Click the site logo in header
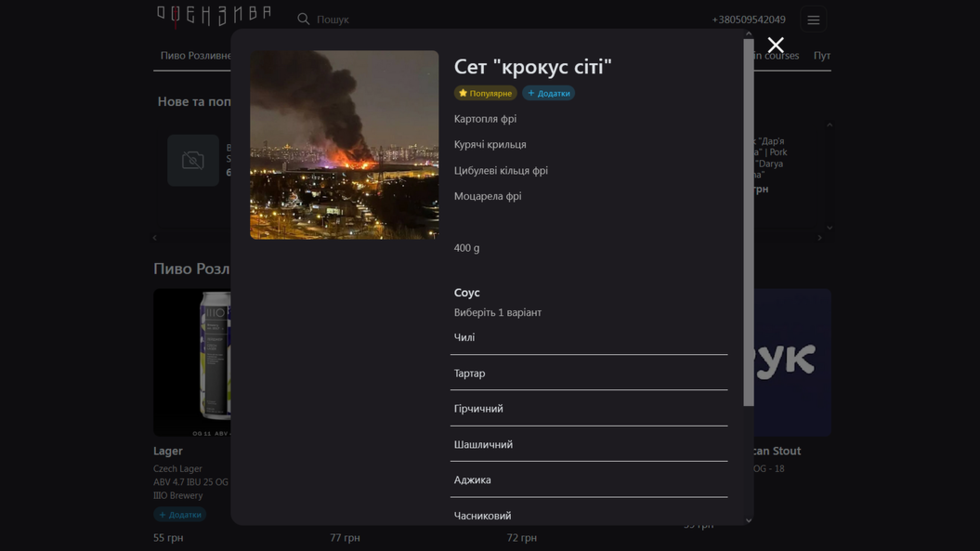Viewport: 980px width, 551px height. click(214, 15)
